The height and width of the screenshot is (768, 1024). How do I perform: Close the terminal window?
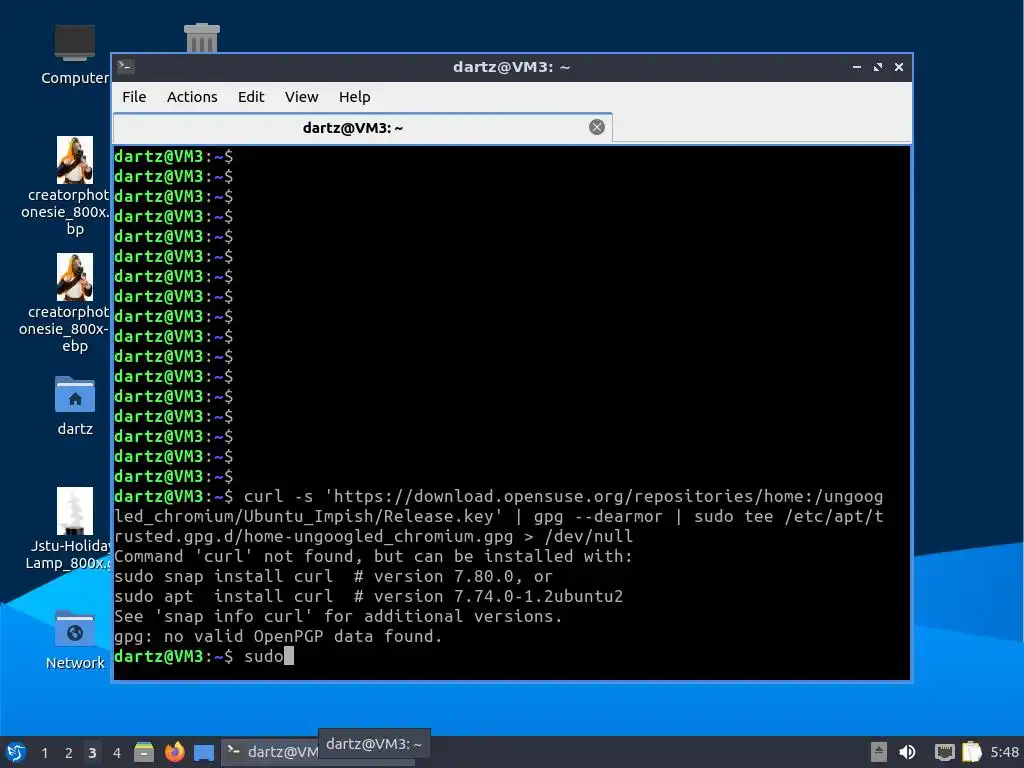(899, 67)
